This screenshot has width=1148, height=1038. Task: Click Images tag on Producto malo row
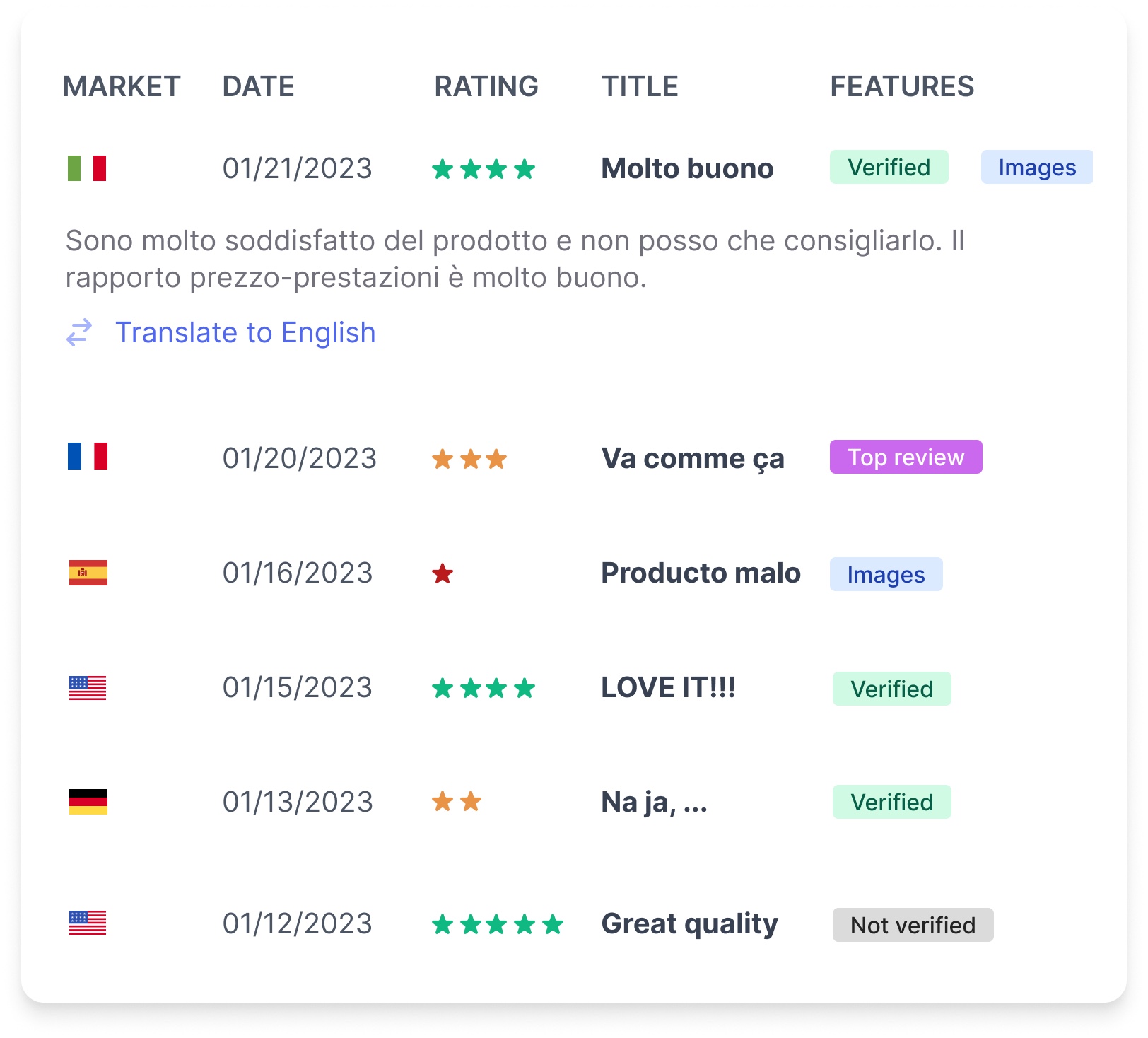coord(886,574)
